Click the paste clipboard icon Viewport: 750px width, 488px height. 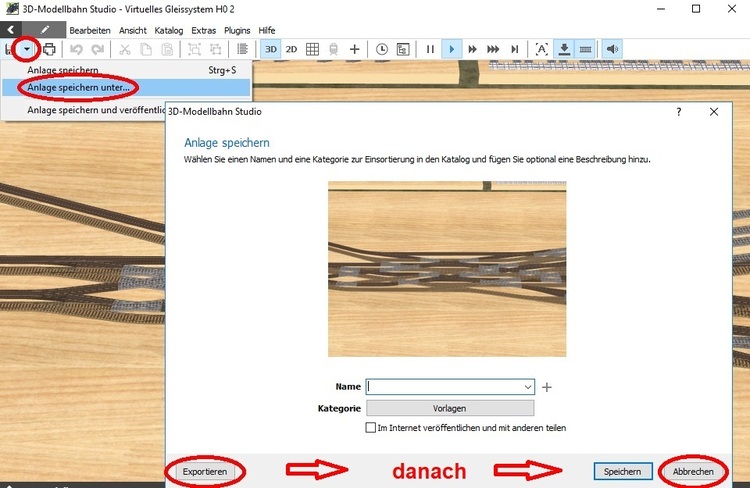[167, 49]
